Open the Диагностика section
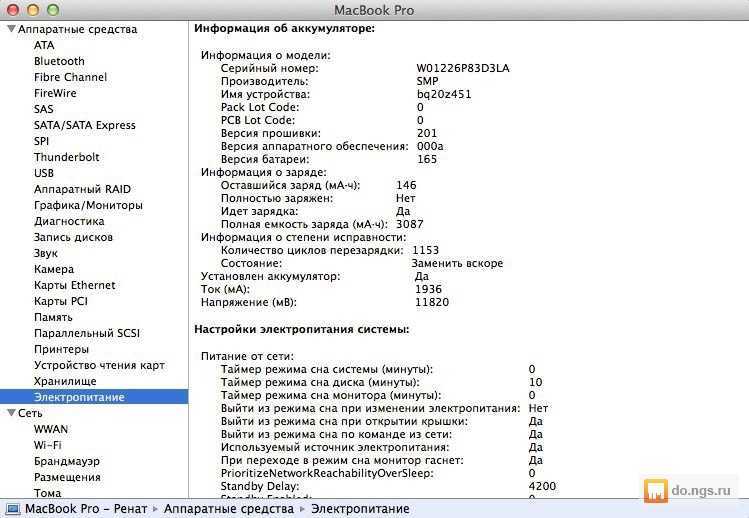Viewport: 749px width, 518px height. 69,221
